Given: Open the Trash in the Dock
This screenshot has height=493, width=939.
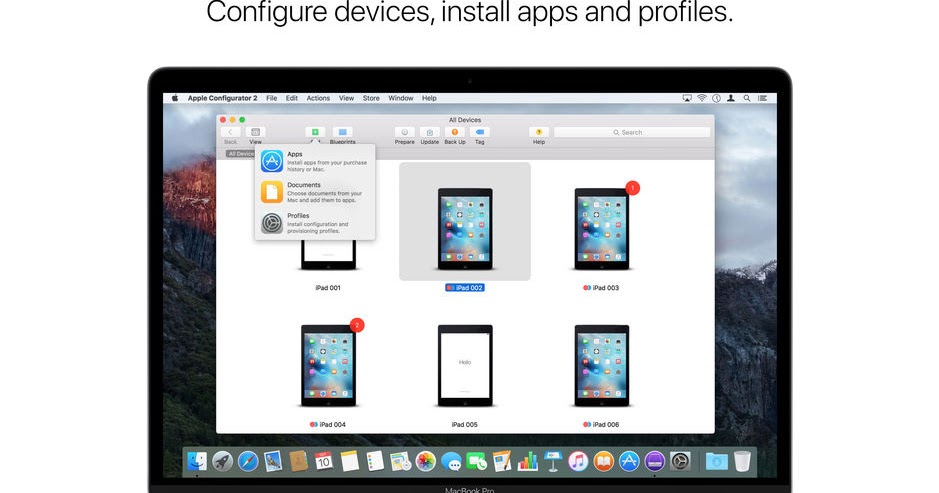Looking at the screenshot, I should click(742, 461).
